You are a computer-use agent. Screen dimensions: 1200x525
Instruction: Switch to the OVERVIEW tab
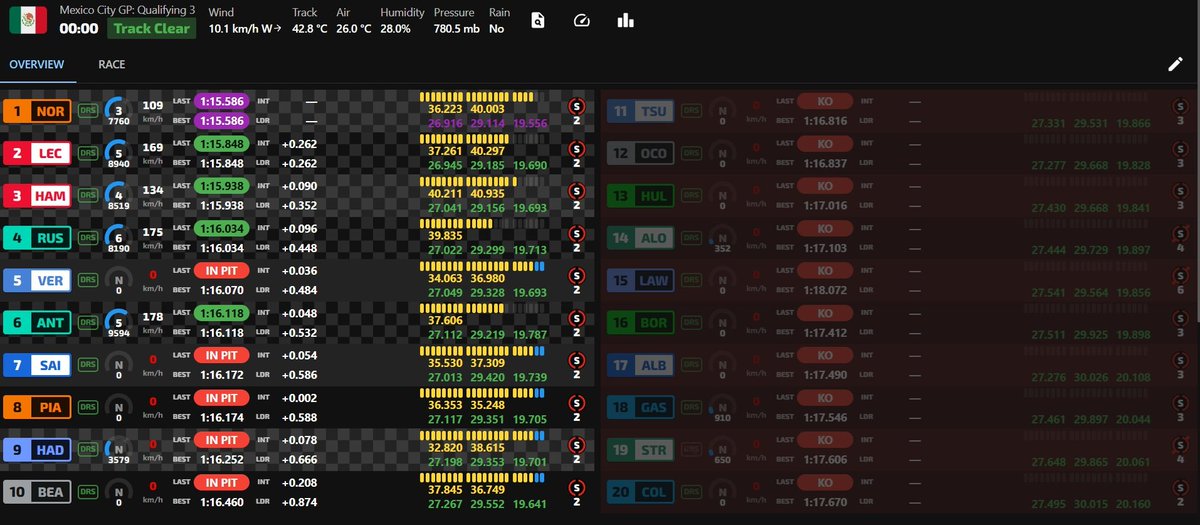click(x=37, y=64)
